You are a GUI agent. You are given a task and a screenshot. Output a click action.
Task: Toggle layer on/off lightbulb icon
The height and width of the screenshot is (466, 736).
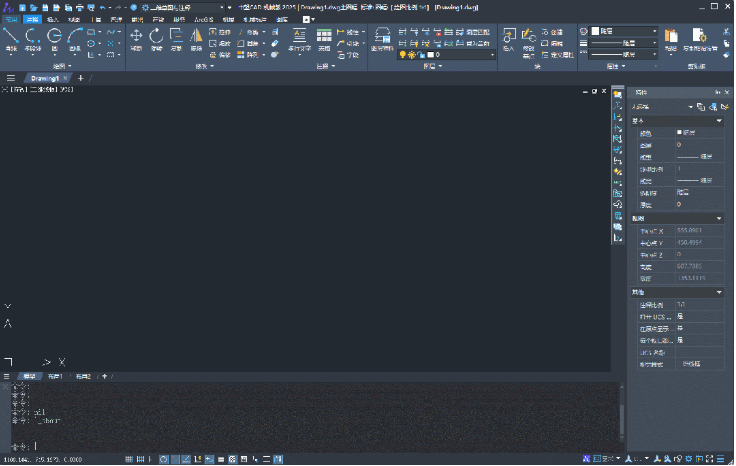click(x=403, y=55)
